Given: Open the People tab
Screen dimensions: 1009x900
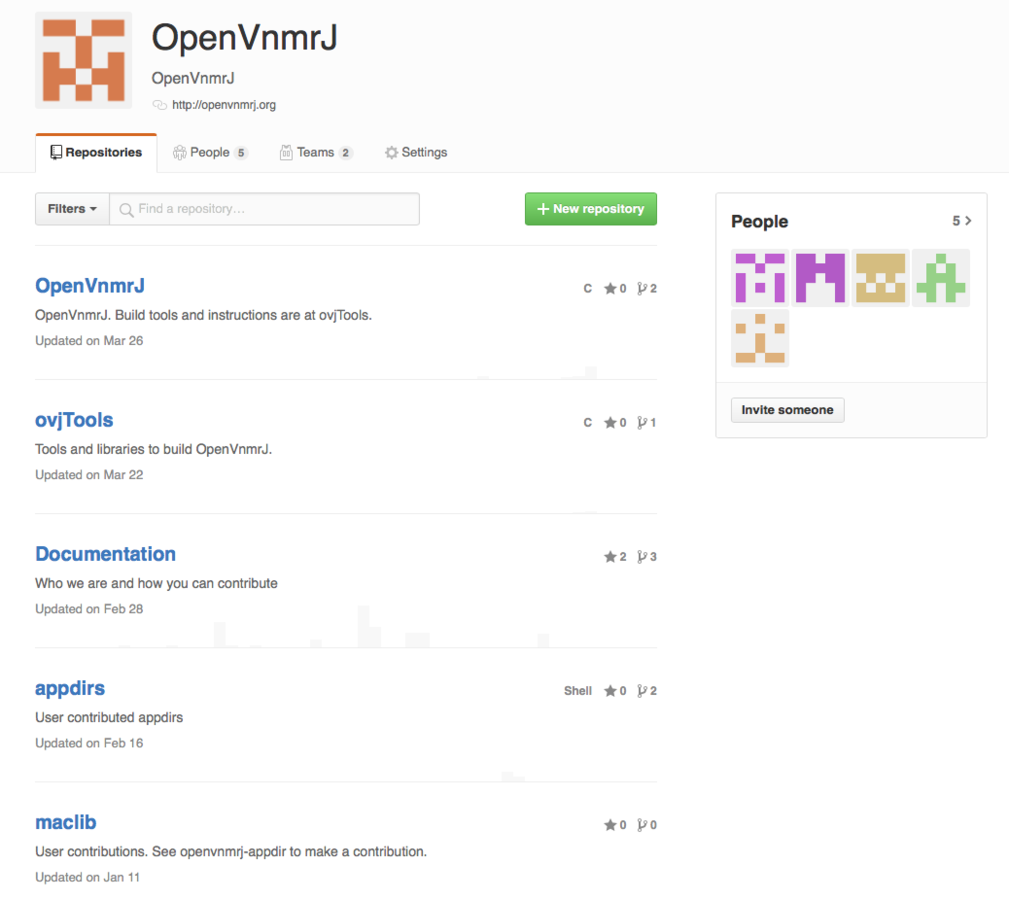Looking at the screenshot, I should pyautogui.click(x=210, y=152).
